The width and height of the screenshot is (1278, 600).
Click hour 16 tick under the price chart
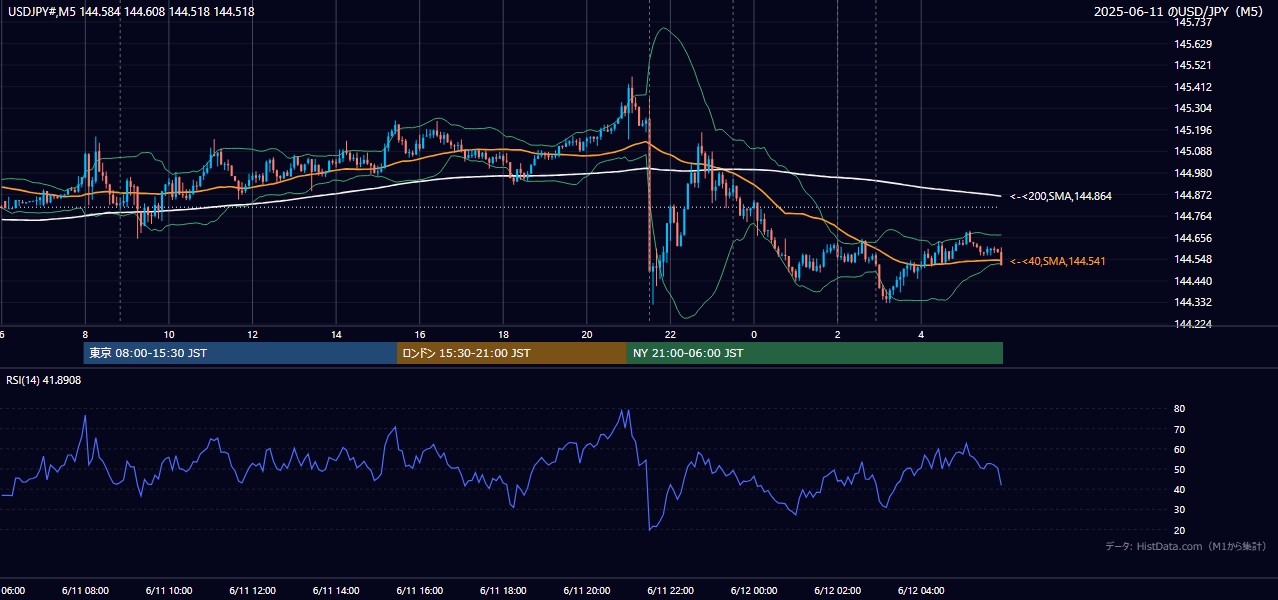[420, 335]
